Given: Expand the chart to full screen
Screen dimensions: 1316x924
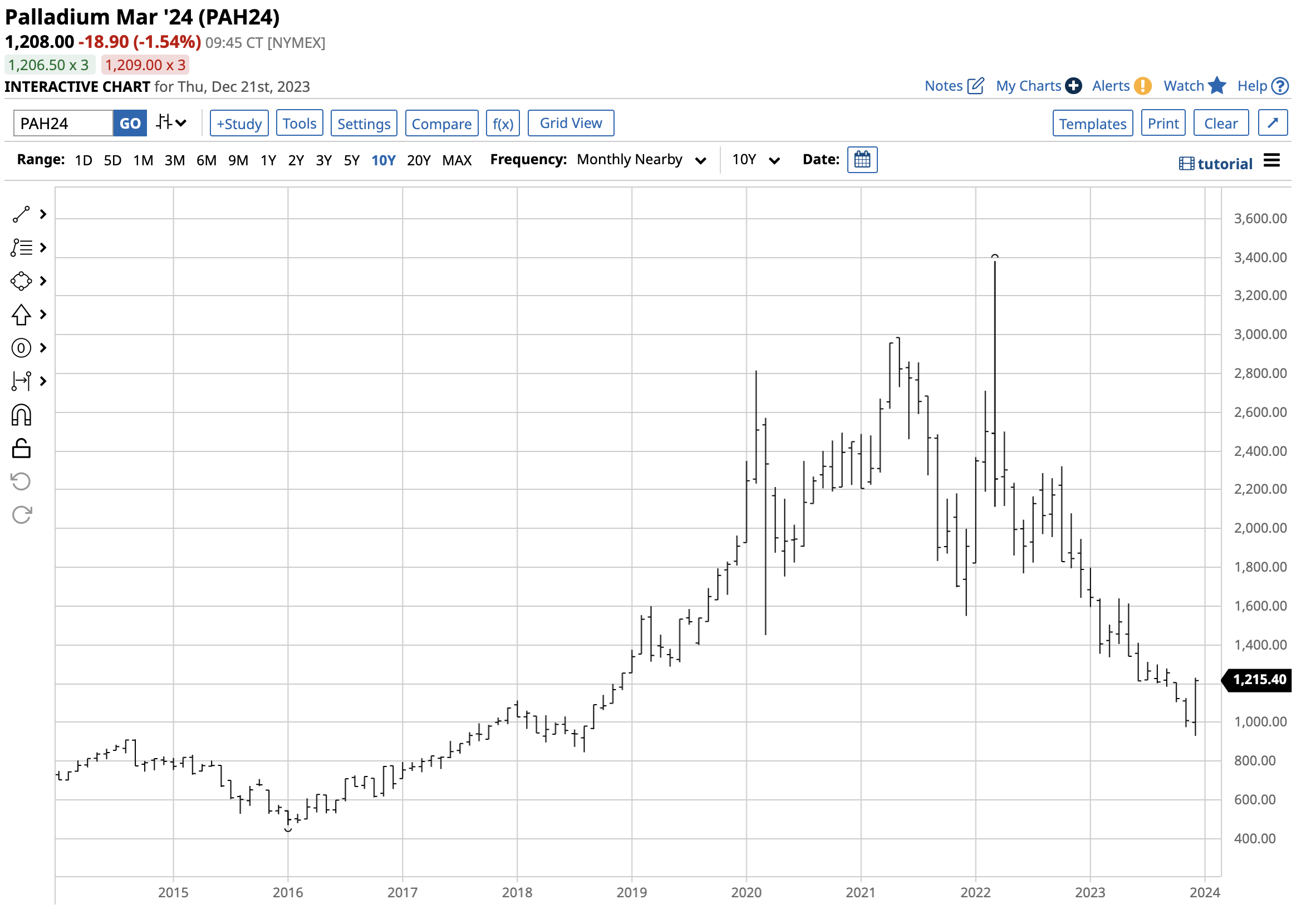Looking at the screenshot, I should click(1273, 122).
